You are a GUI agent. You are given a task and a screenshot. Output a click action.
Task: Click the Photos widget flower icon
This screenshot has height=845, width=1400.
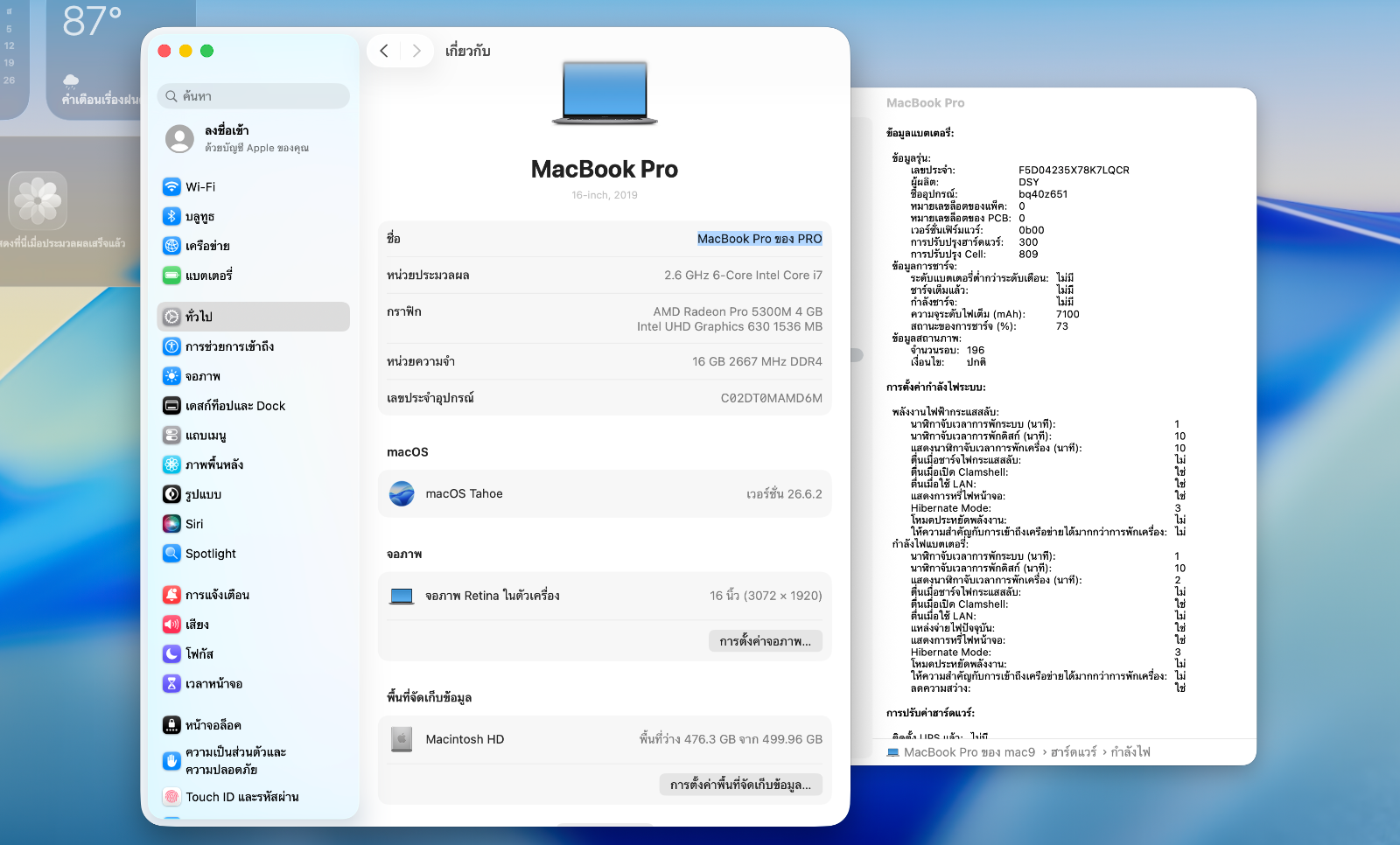pyautogui.click(x=38, y=201)
